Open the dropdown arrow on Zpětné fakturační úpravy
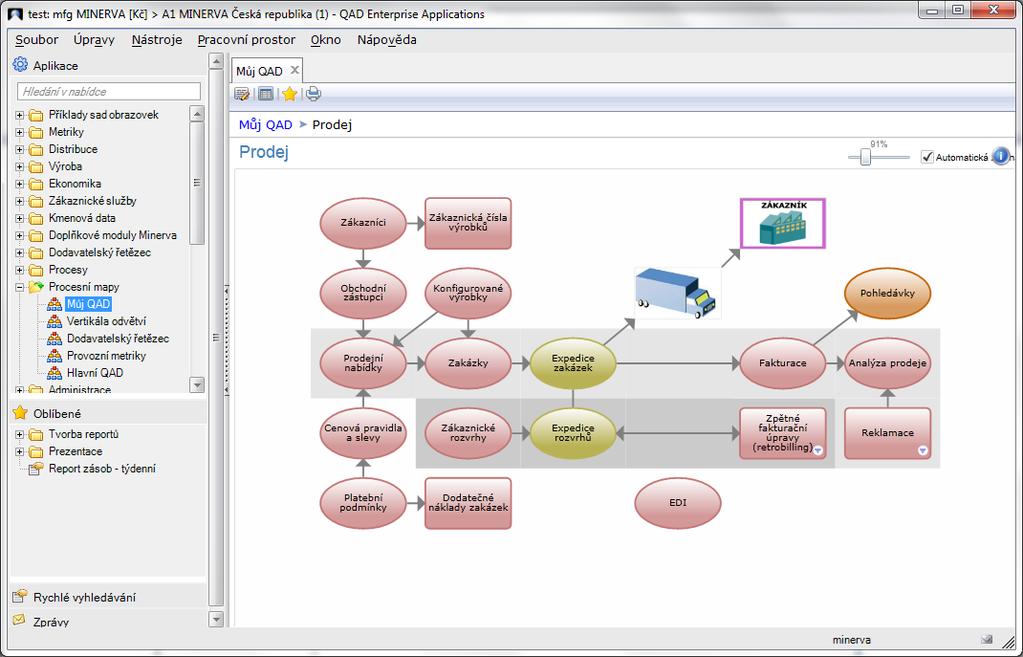The width and height of the screenshot is (1023, 657). (x=817, y=450)
